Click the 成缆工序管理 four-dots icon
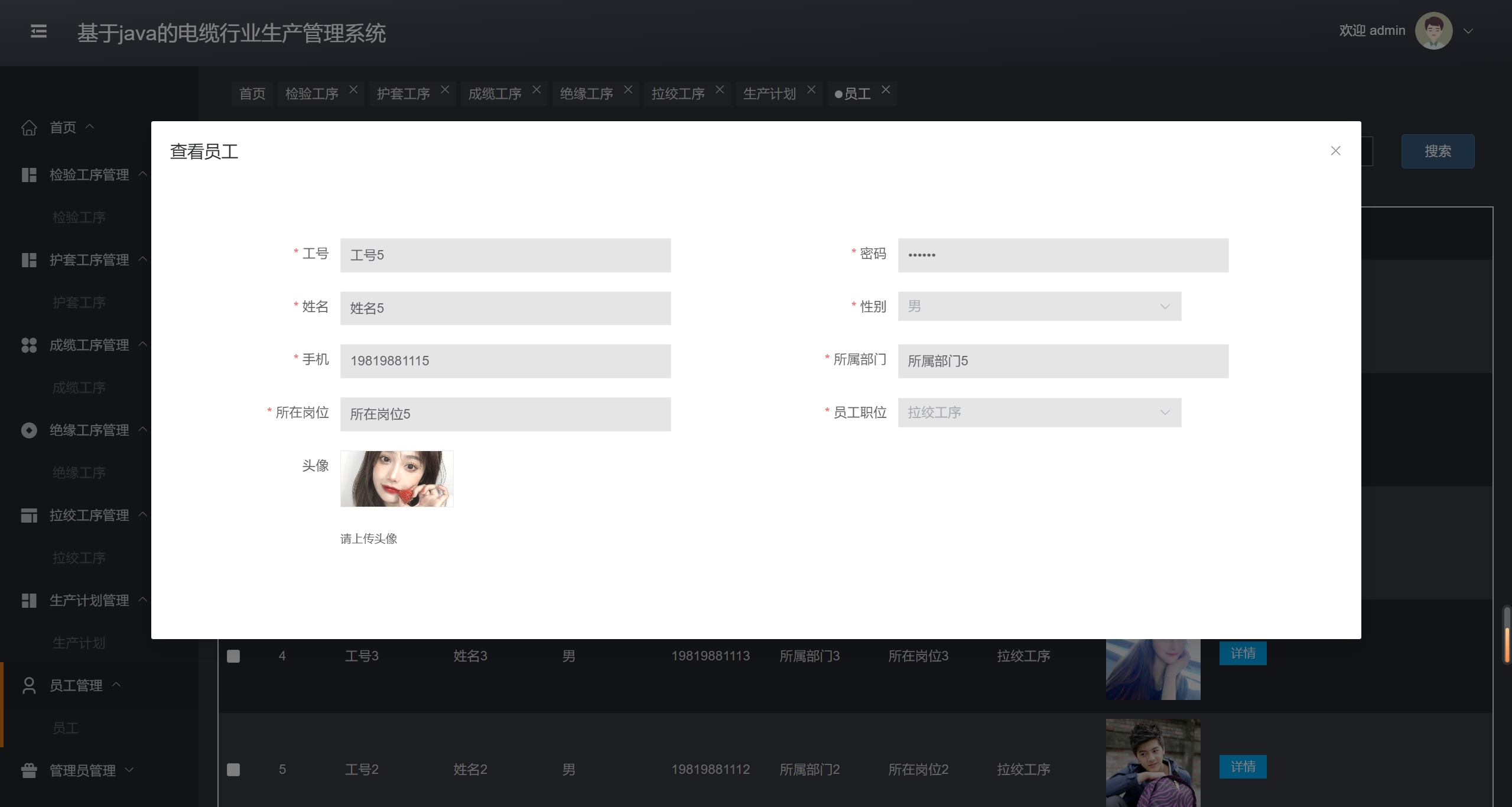The image size is (1512, 807). click(29, 345)
